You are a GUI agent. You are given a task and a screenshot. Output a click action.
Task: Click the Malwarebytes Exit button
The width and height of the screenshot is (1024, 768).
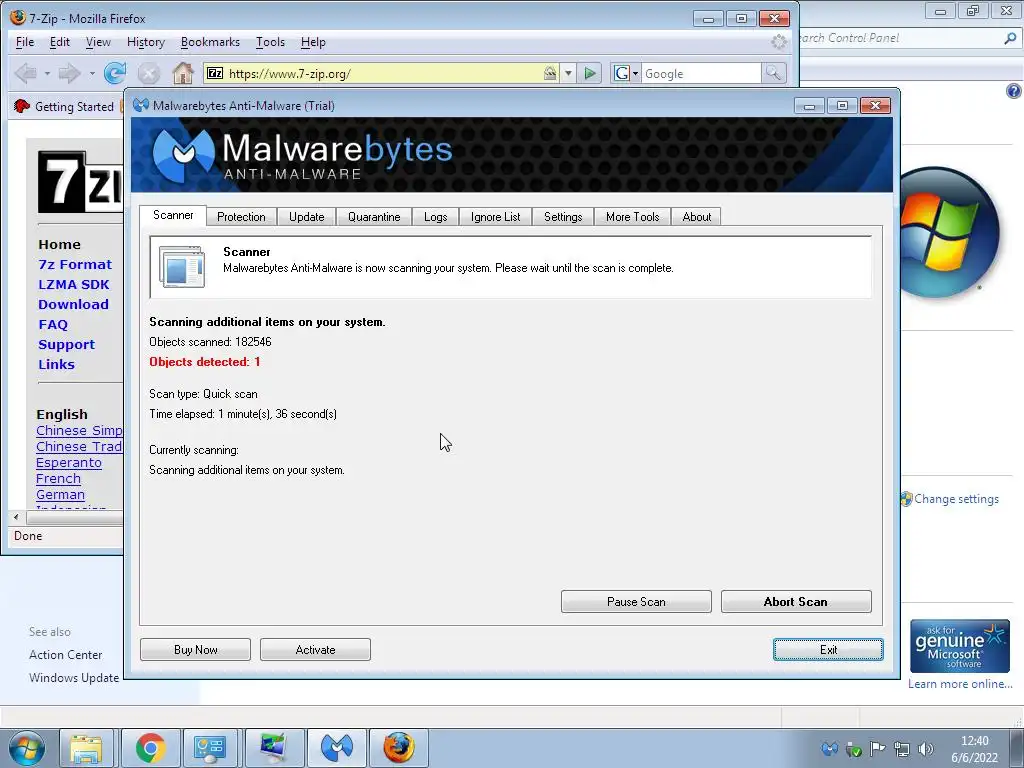tap(828, 650)
